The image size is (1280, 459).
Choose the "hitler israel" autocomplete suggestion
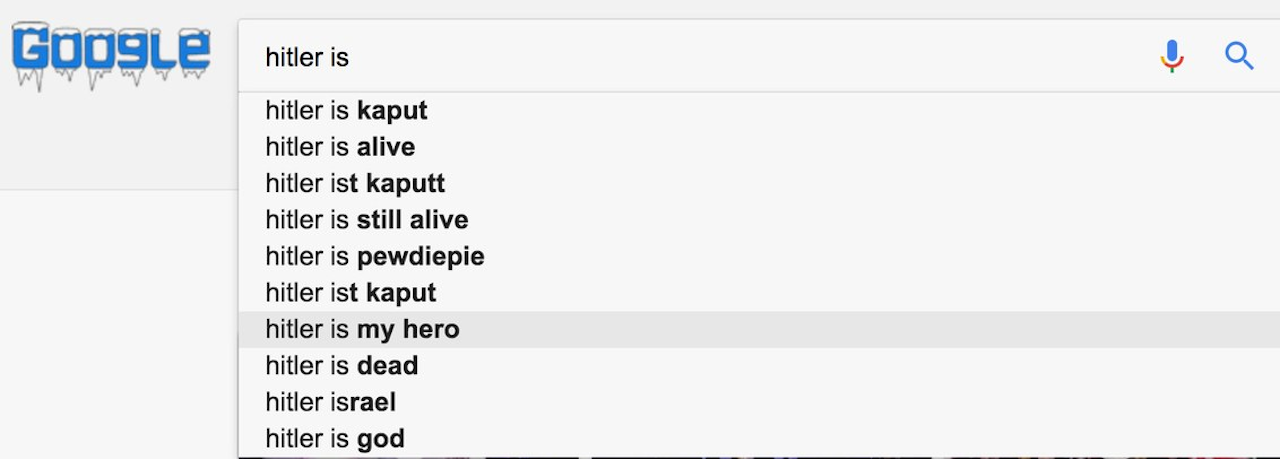(330, 402)
